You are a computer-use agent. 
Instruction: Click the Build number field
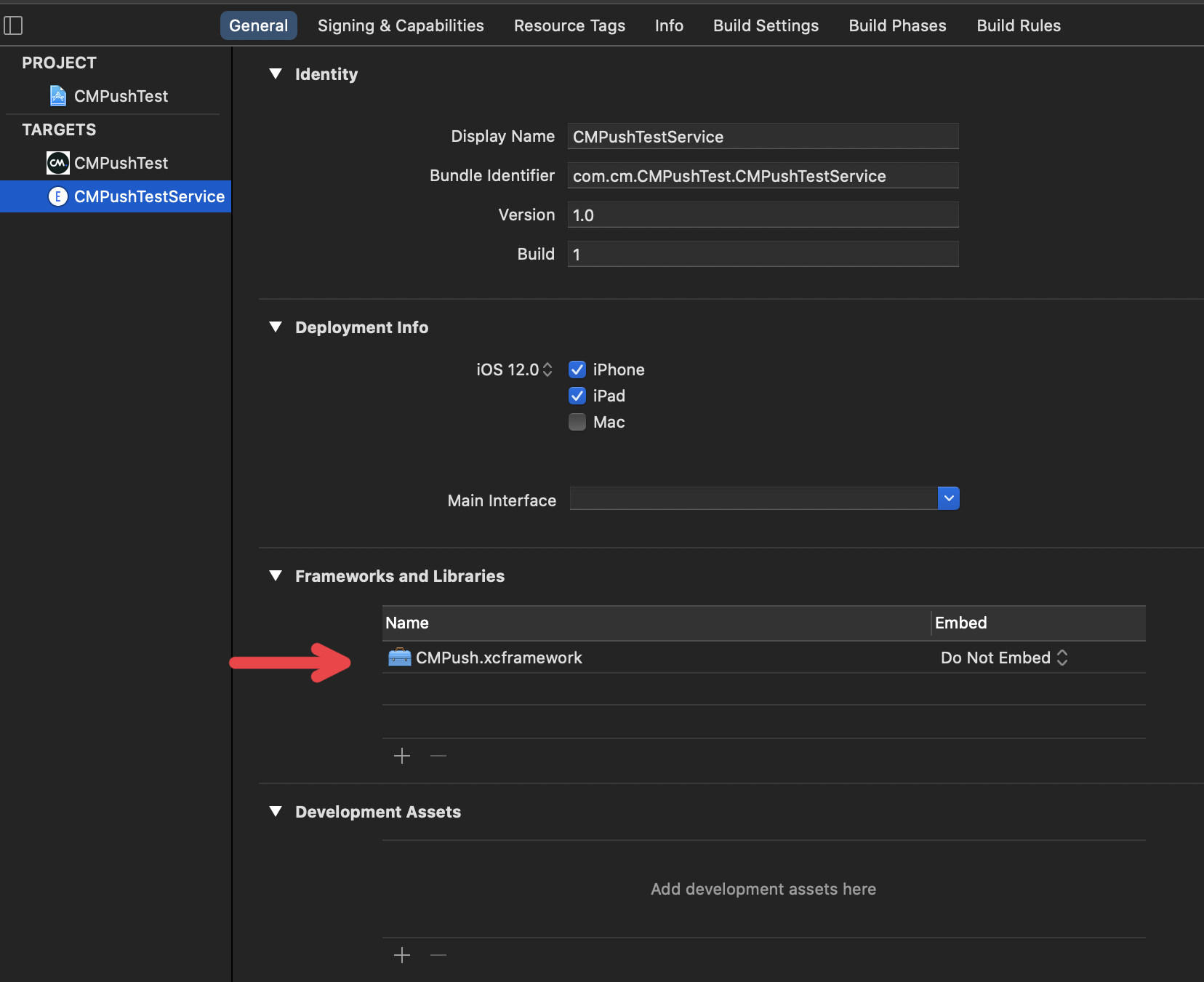tap(763, 254)
